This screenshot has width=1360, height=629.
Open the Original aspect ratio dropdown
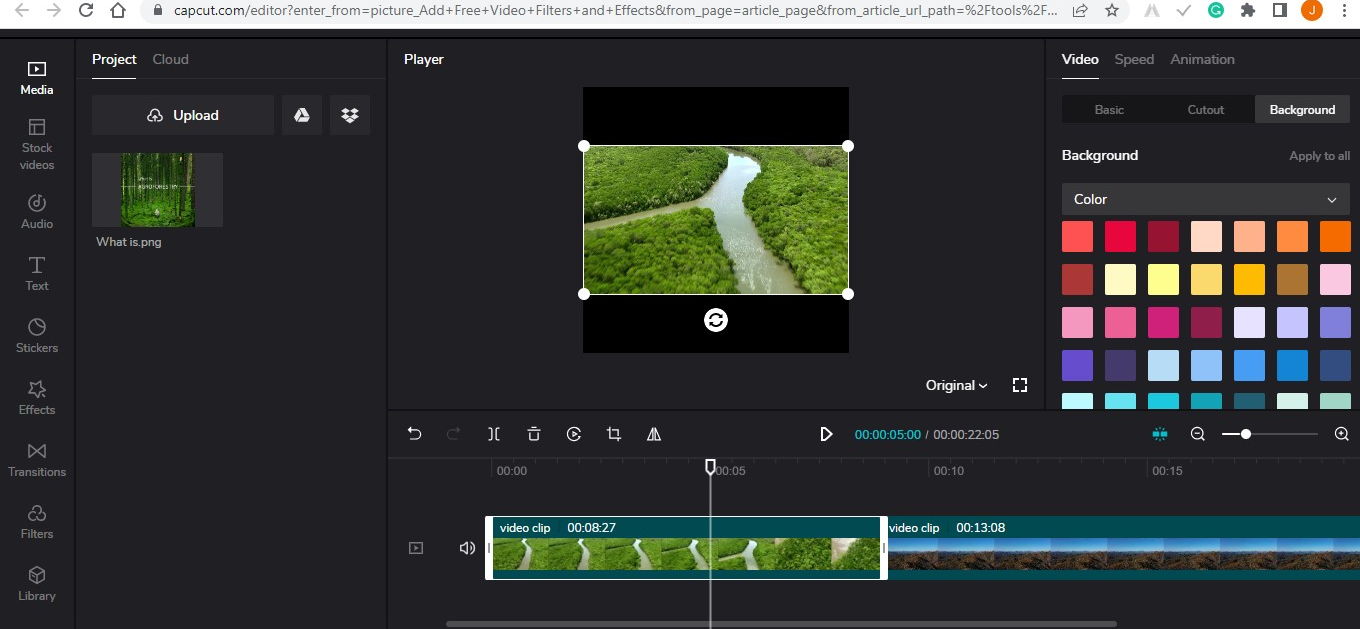(x=956, y=385)
